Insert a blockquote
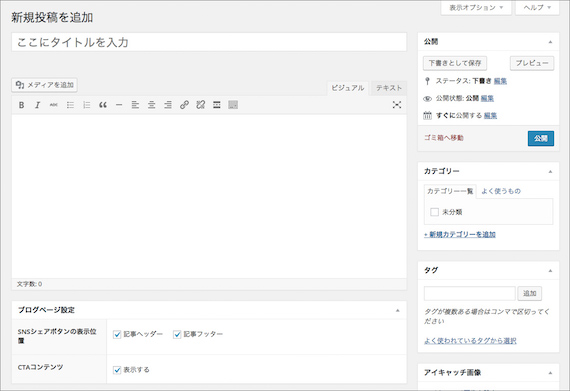Image resolution: width=570 pixels, height=391 pixels. pyautogui.click(x=103, y=105)
